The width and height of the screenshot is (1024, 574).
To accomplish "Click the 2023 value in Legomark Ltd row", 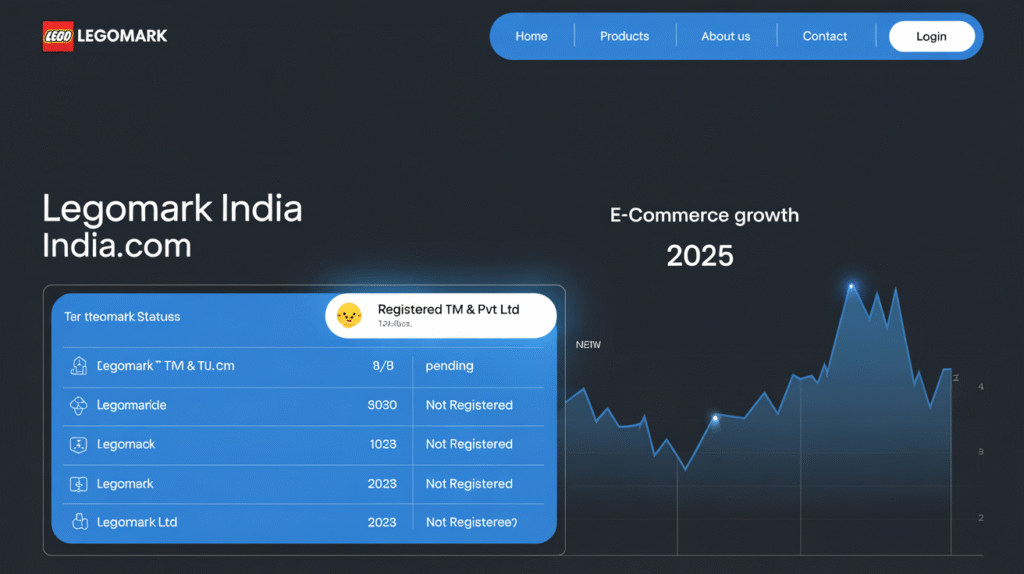I will tap(382, 522).
